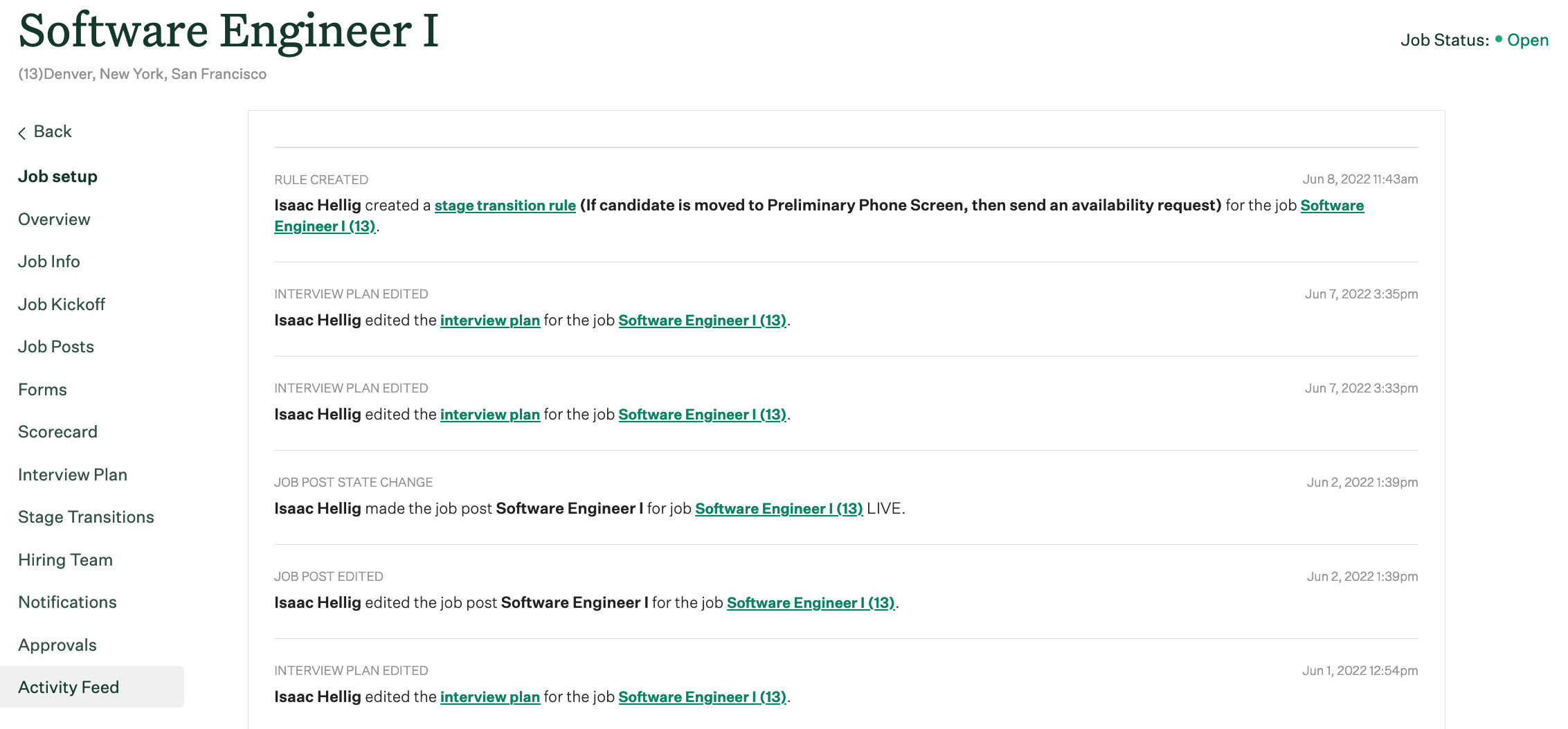Open the Hiring Team page

click(65, 559)
